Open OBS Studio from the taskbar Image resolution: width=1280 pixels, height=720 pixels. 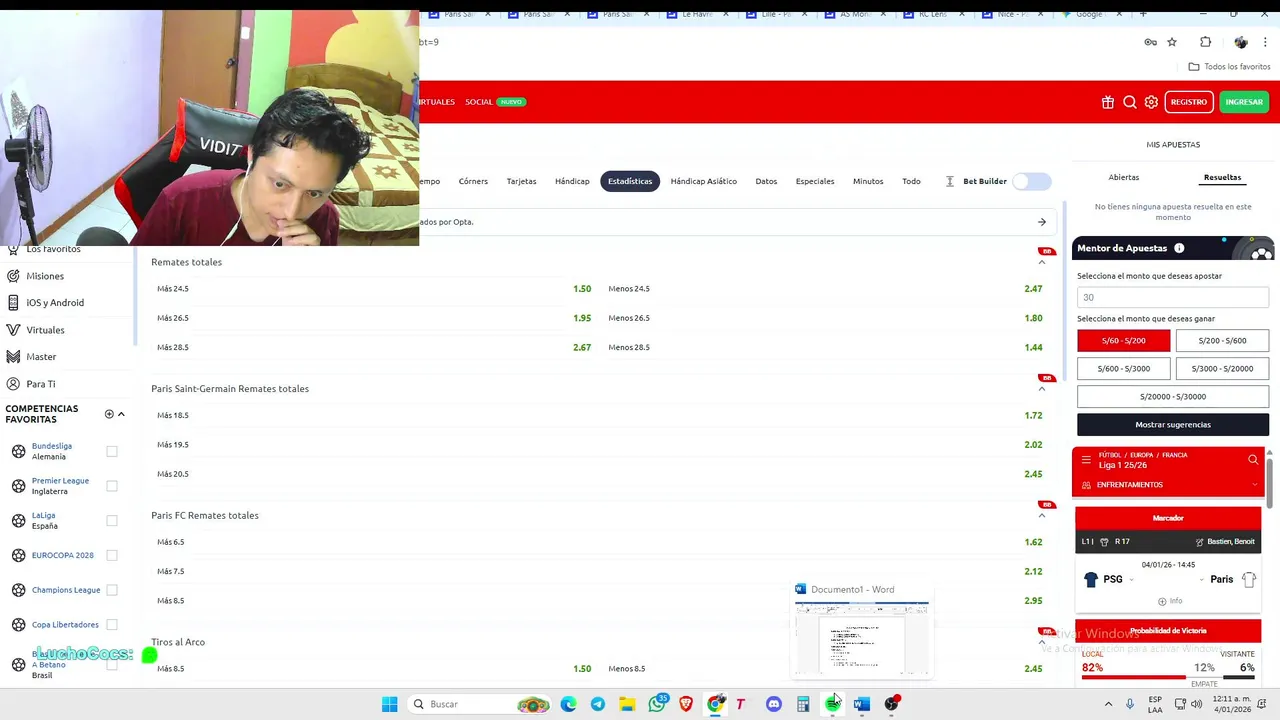coord(891,704)
